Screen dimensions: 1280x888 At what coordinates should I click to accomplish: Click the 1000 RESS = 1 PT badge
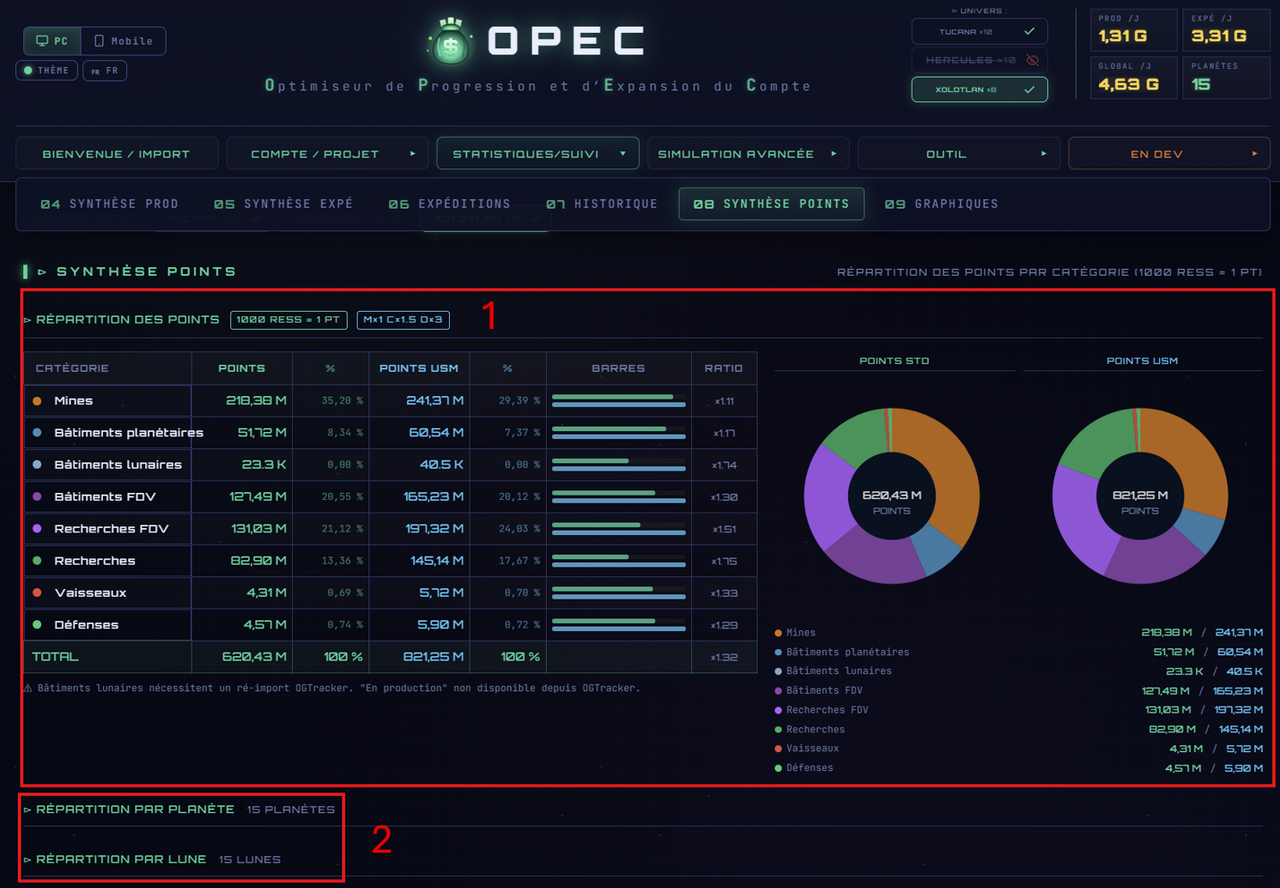[x=289, y=320]
